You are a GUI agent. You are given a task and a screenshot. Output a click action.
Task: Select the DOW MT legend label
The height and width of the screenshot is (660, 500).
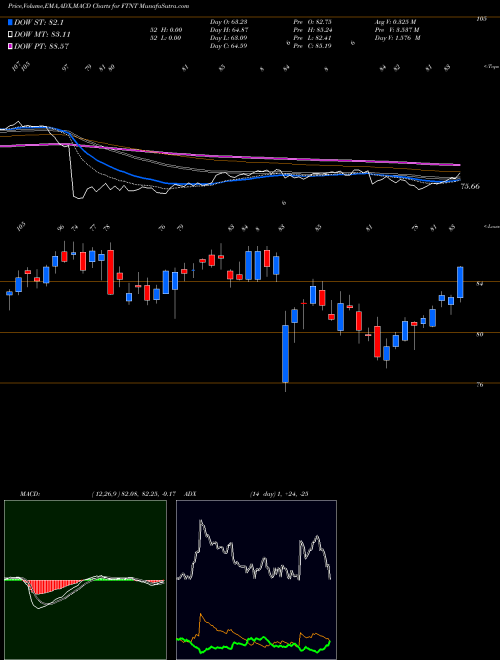42,35
